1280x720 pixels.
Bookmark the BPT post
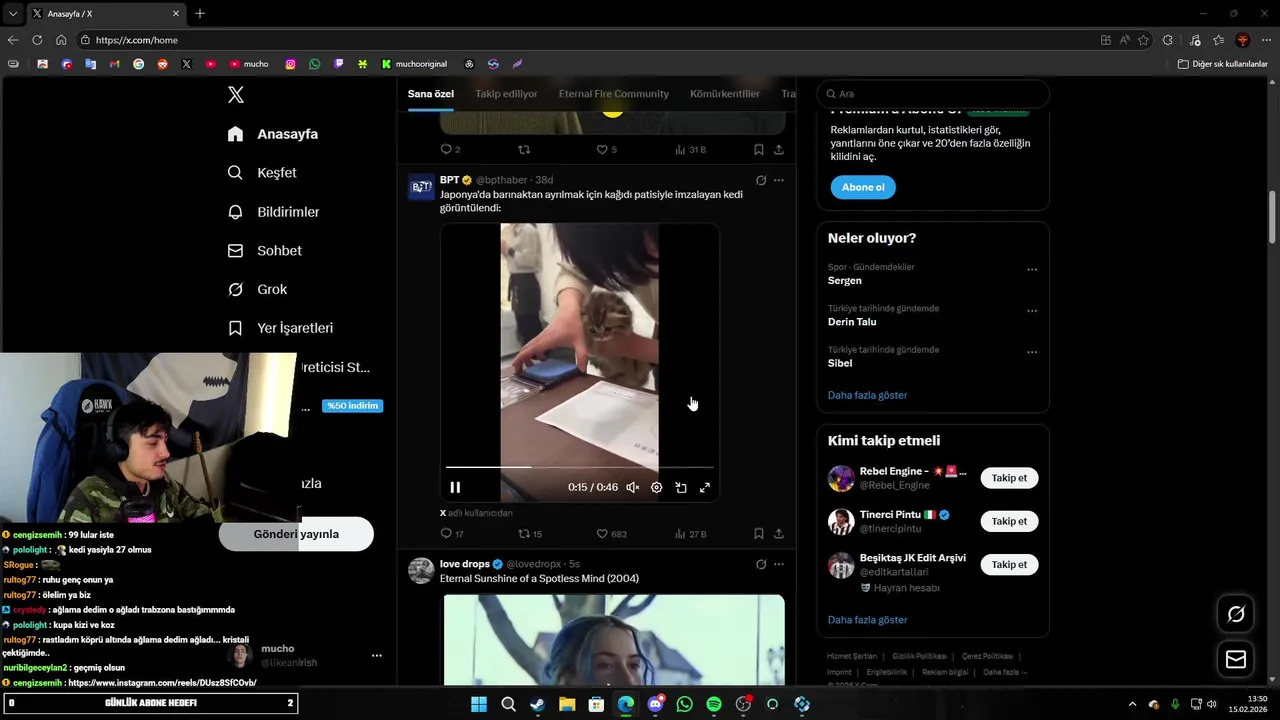click(x=759, y=534)
